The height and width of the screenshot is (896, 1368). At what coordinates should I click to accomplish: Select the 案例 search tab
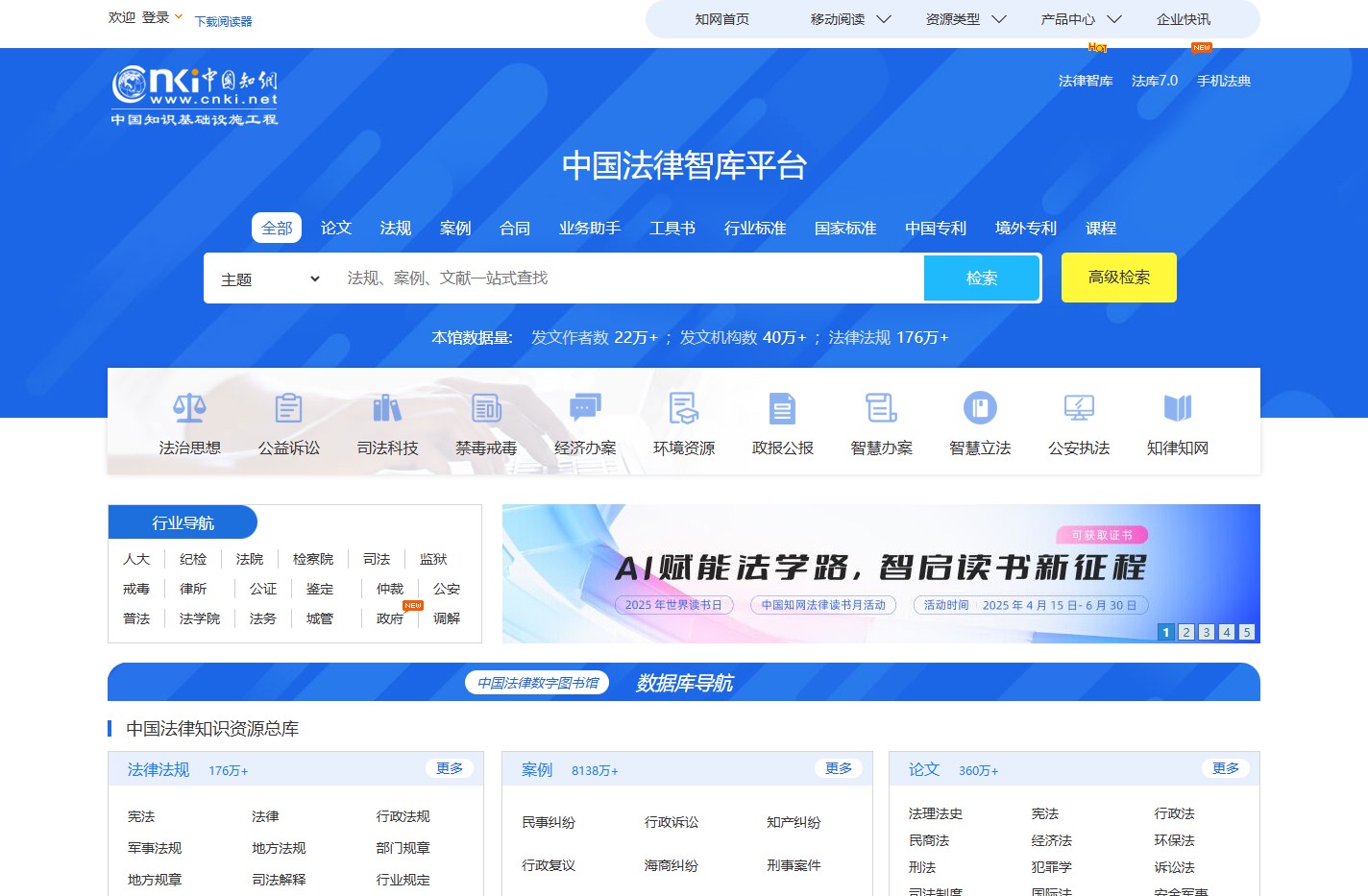pyautogui.click(x=455, y=228)
